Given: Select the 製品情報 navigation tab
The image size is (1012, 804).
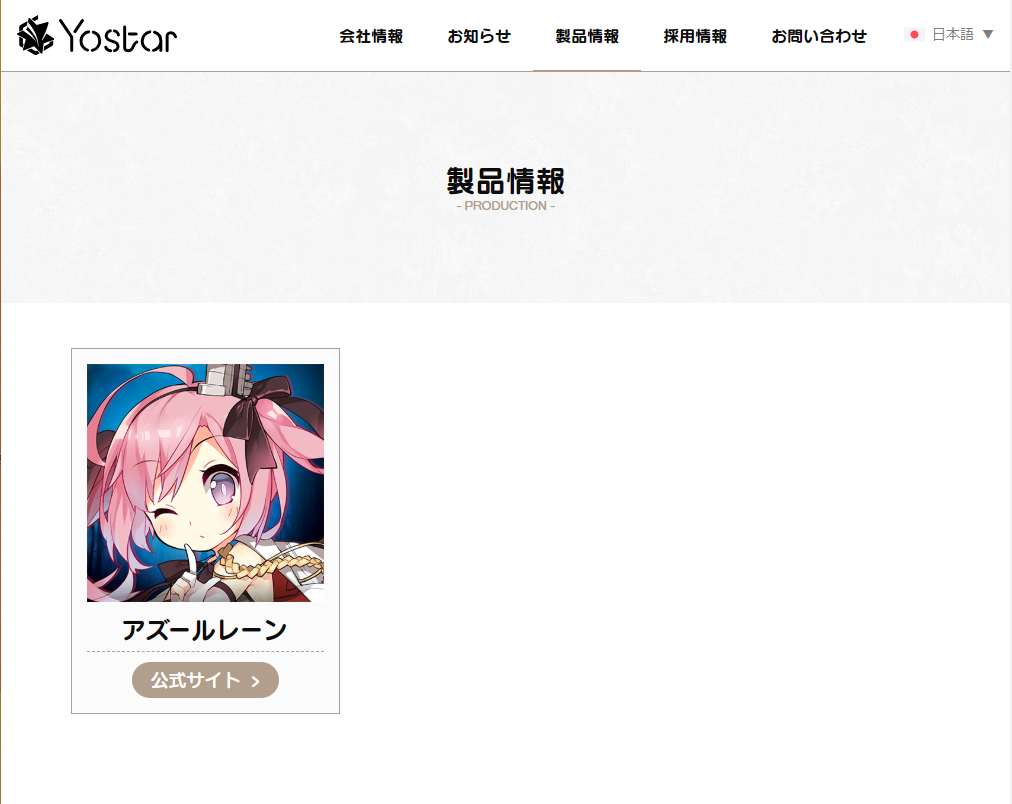Looking at the screenshot, I should coord(587,36).
